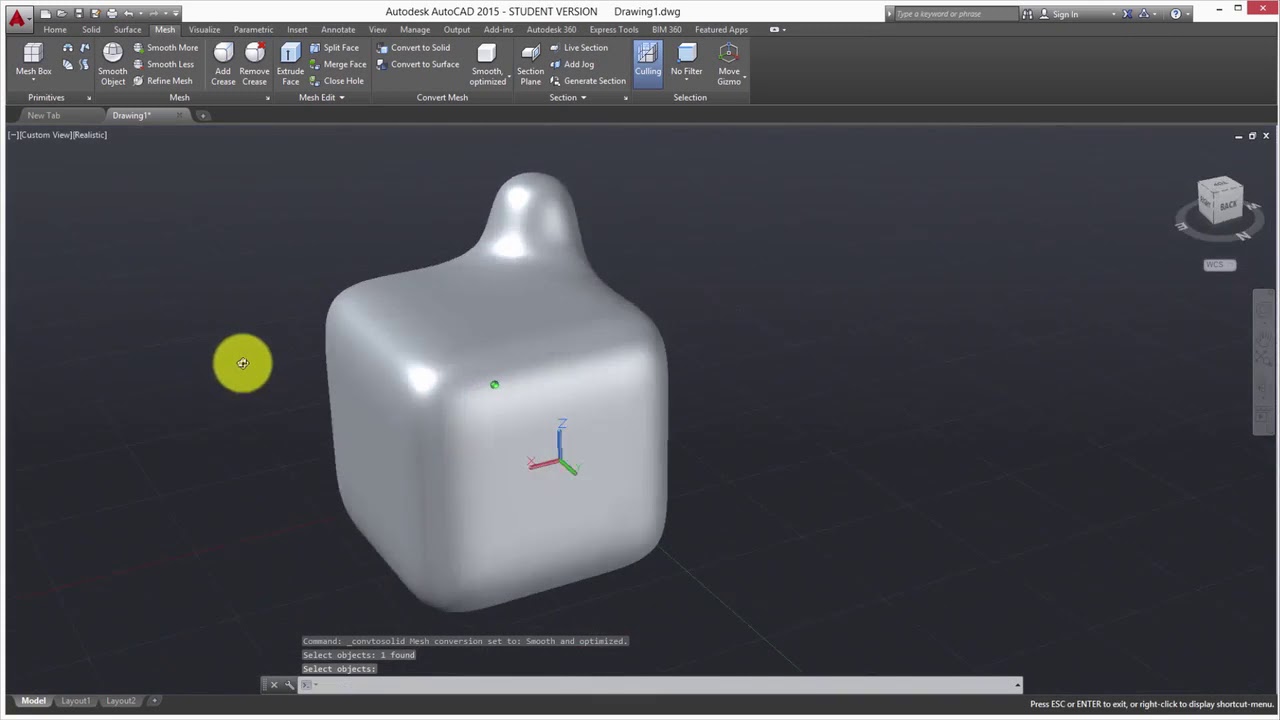Click the Open file quick-access icon
The image size is (1280, 720).
coord(62,13)
